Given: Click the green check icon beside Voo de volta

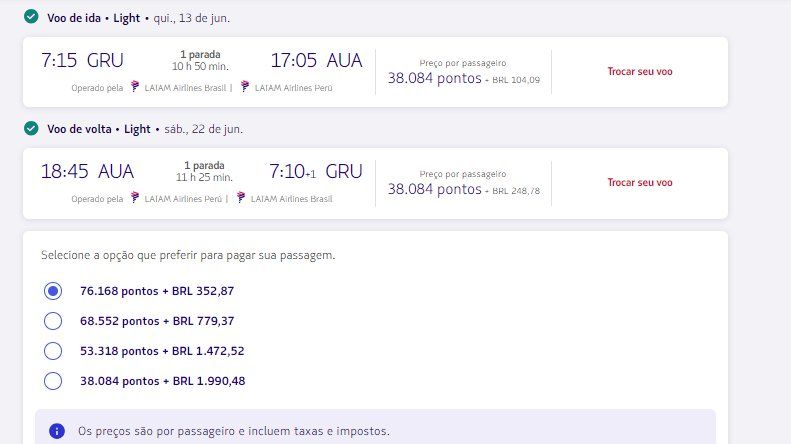Looking at the screenshot, I should pos(31,128).
